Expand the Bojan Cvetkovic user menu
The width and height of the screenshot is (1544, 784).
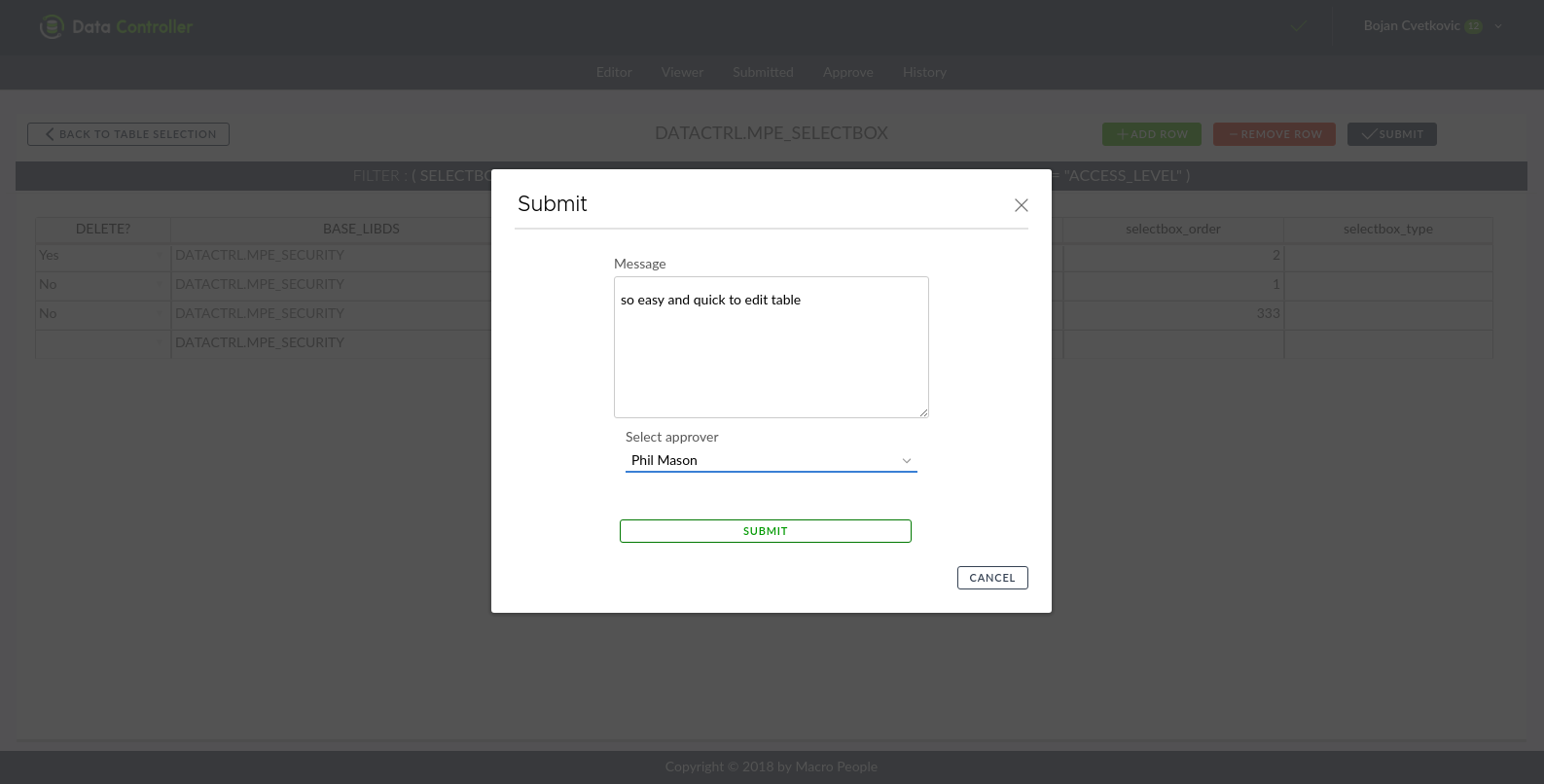coord(1498,26)
